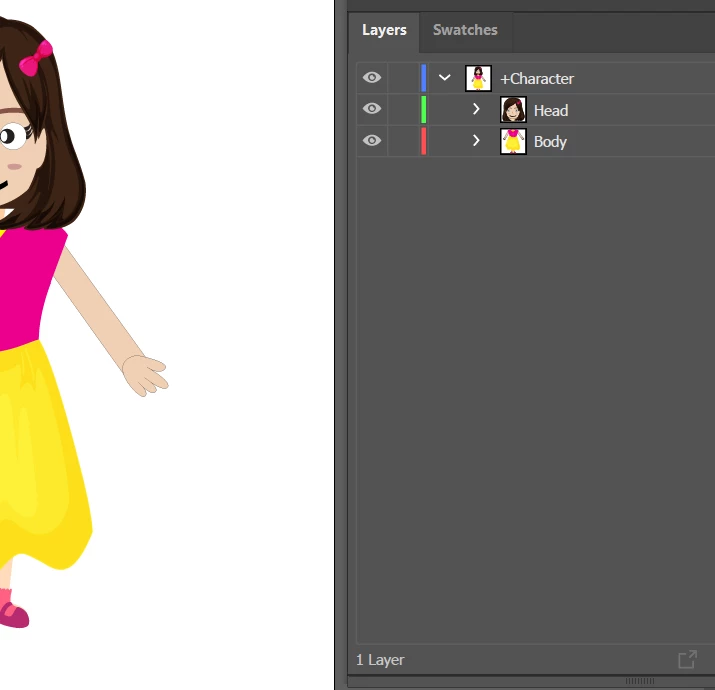The image size is (715, 690).
Task: Click the Head layer thumbnail
Action: [x=513, y=109]
